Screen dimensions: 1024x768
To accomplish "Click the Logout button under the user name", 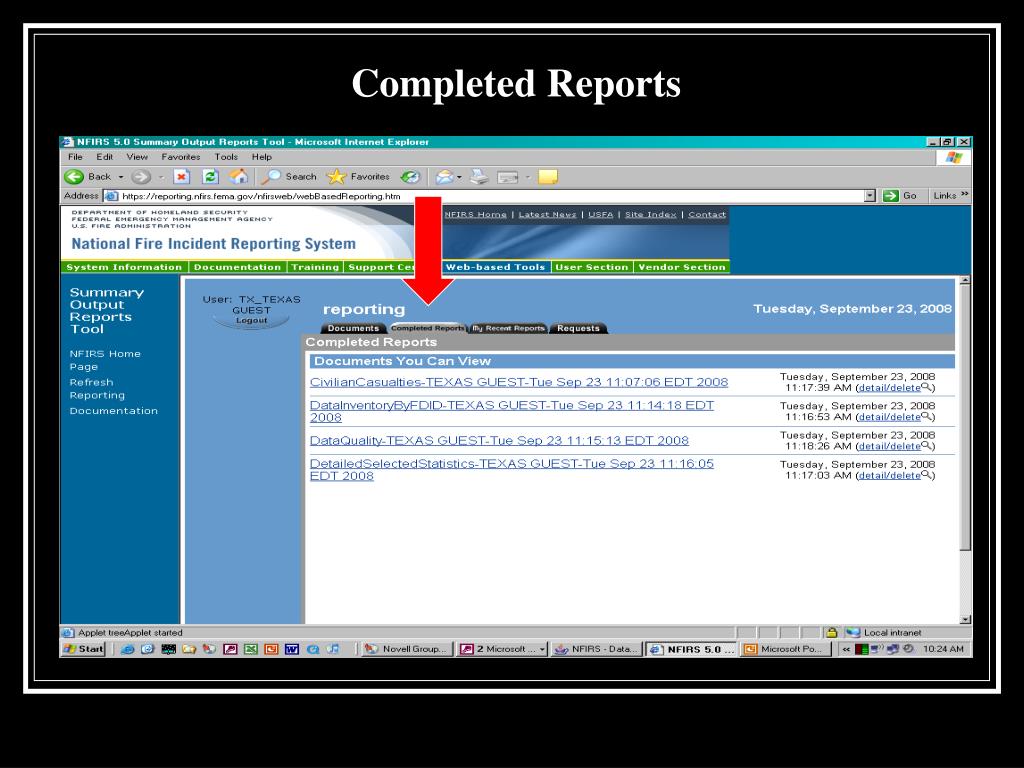I will tap(251, 320).
